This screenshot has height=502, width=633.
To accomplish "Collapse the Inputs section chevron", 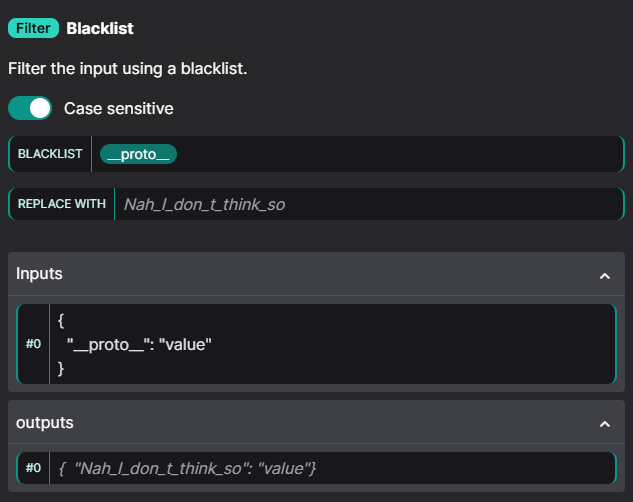I will [604, 276].
